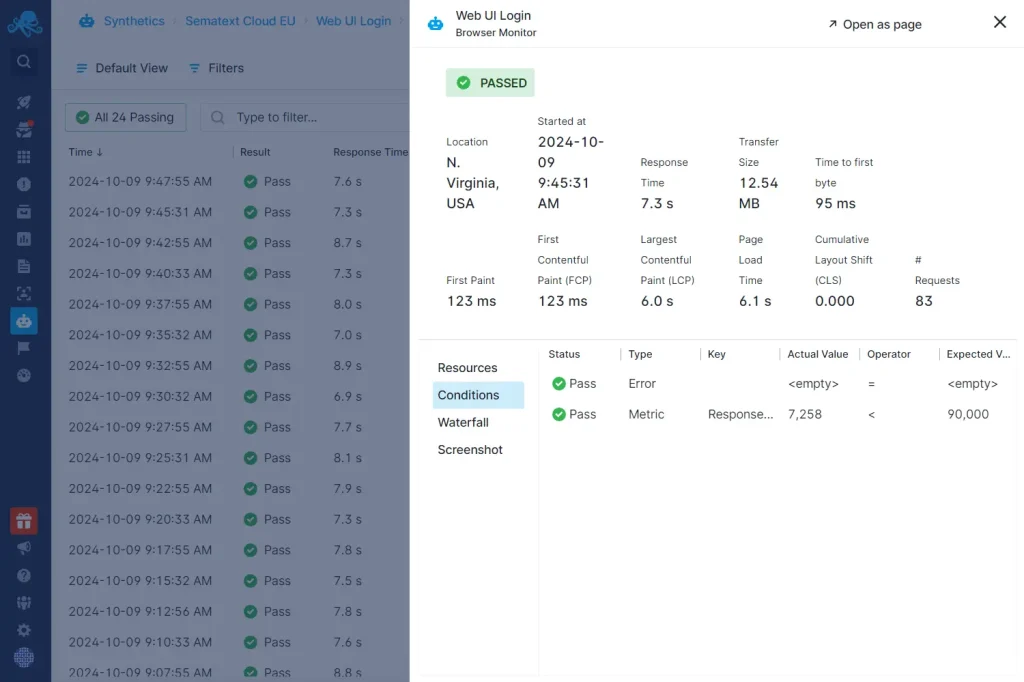Select the Synthetics robot sidebar icon

click(24, 321)
